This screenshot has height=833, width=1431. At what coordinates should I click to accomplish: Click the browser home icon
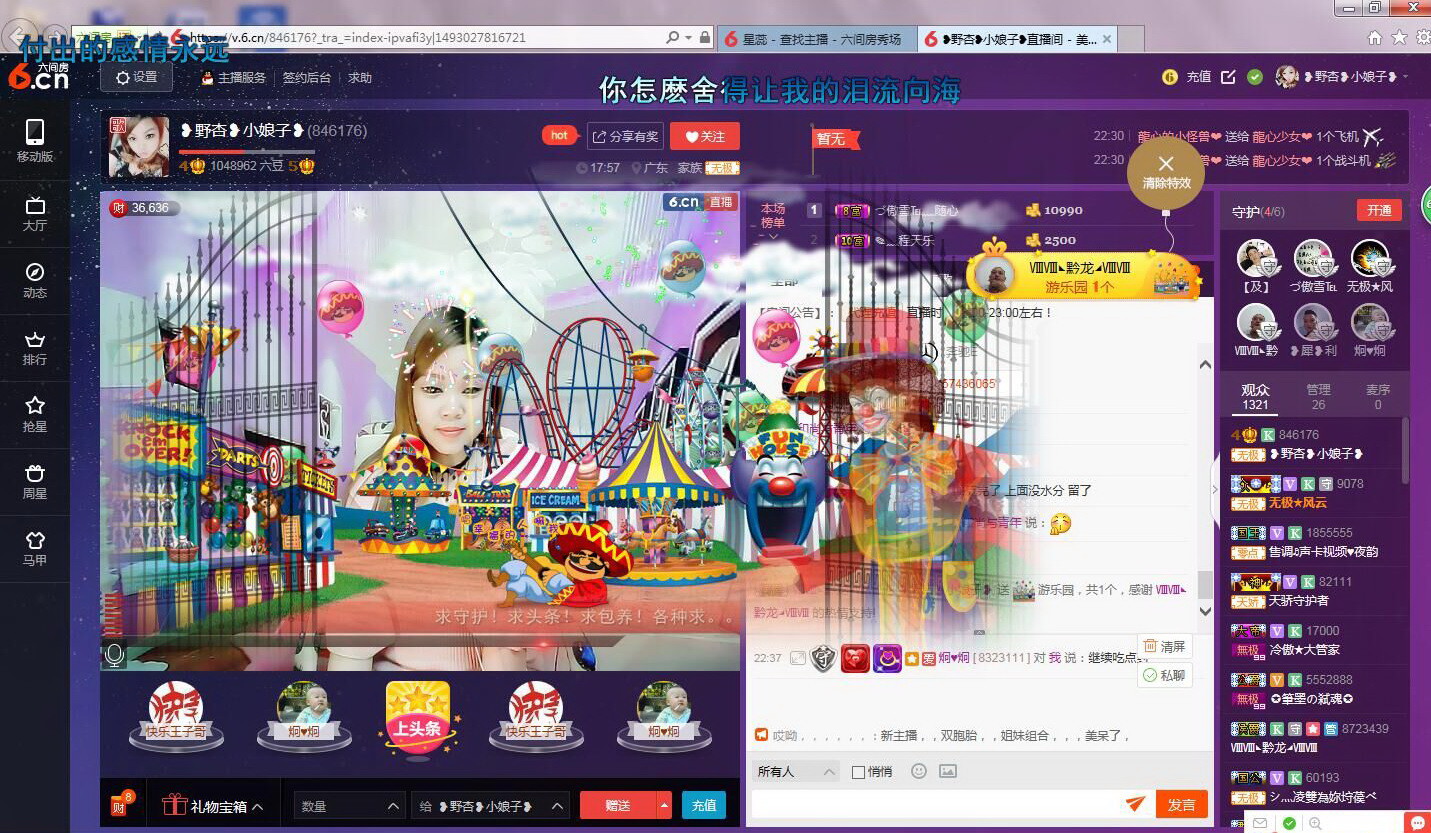coord(1375,38)
